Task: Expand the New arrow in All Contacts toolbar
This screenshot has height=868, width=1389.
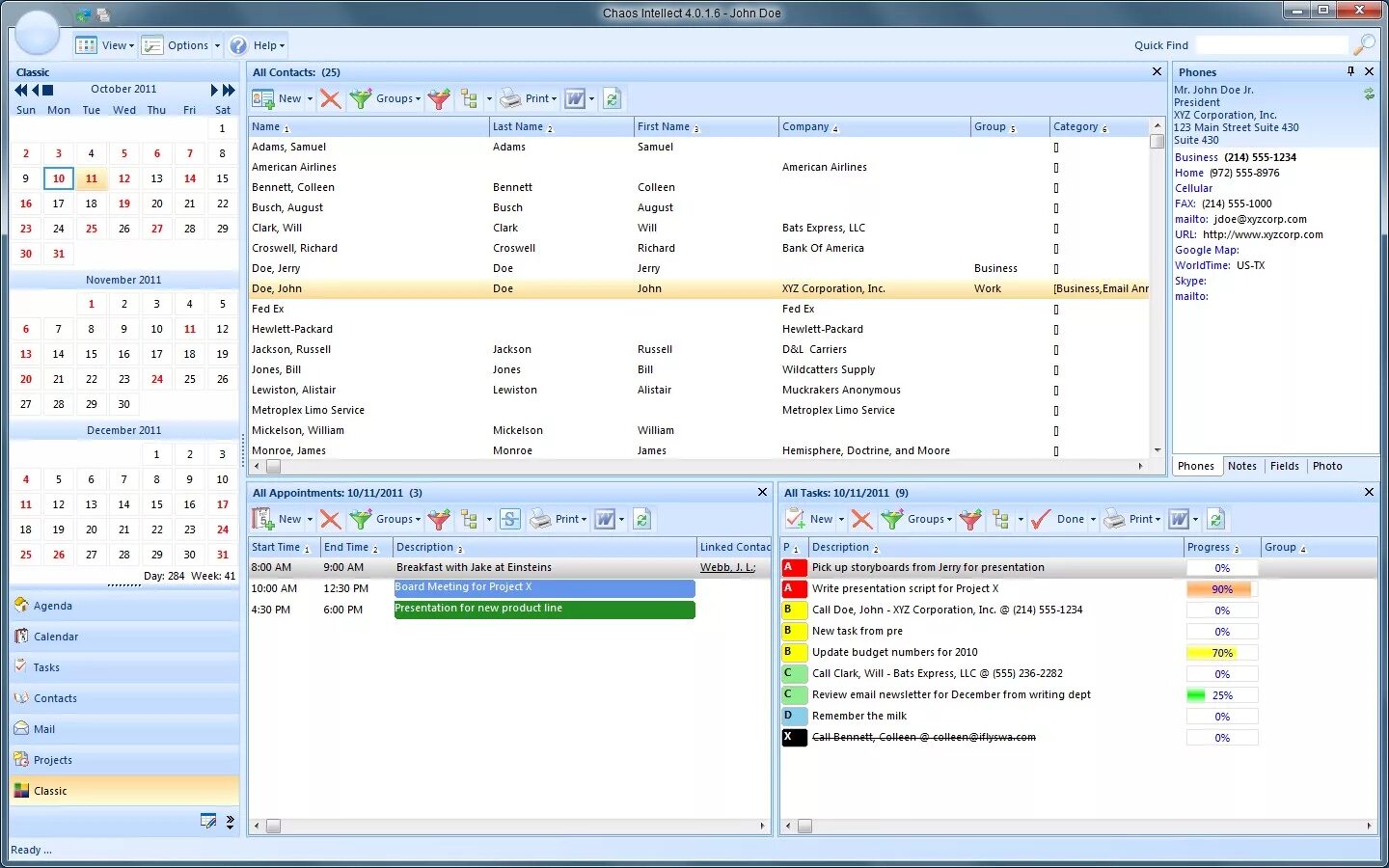Action: pos(310,98)
